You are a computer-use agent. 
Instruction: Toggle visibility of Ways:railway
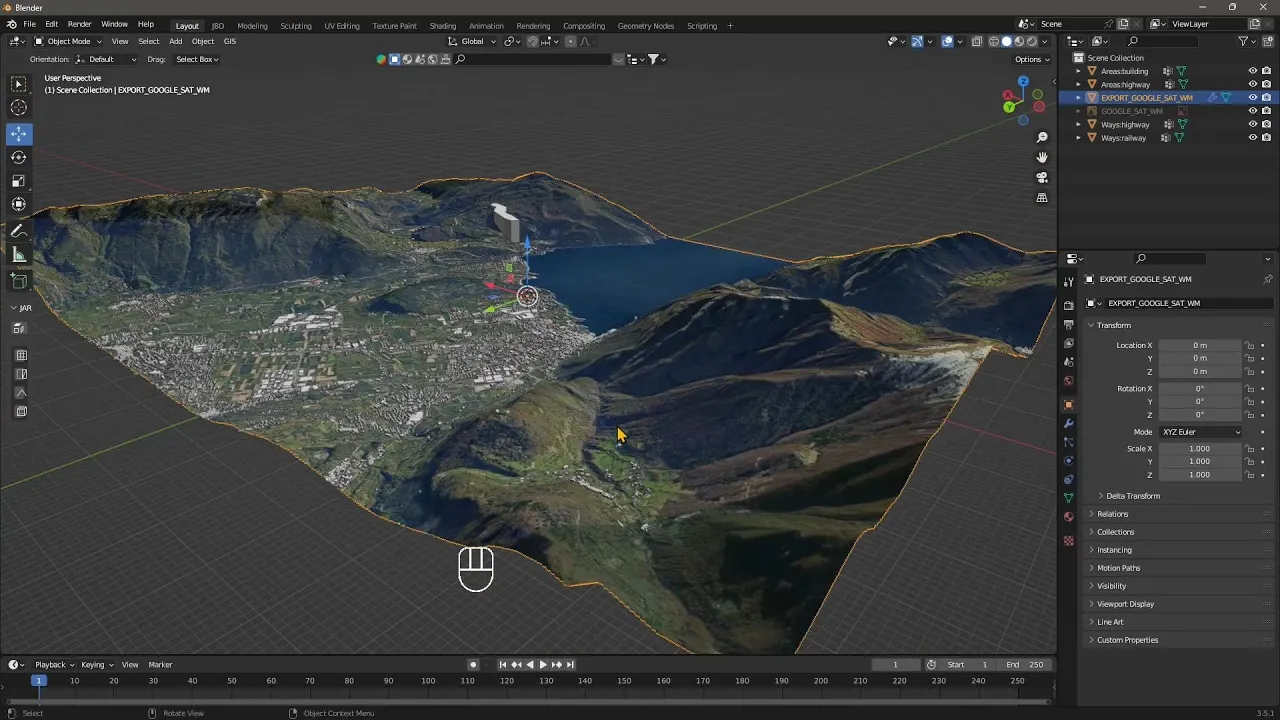1252,138
